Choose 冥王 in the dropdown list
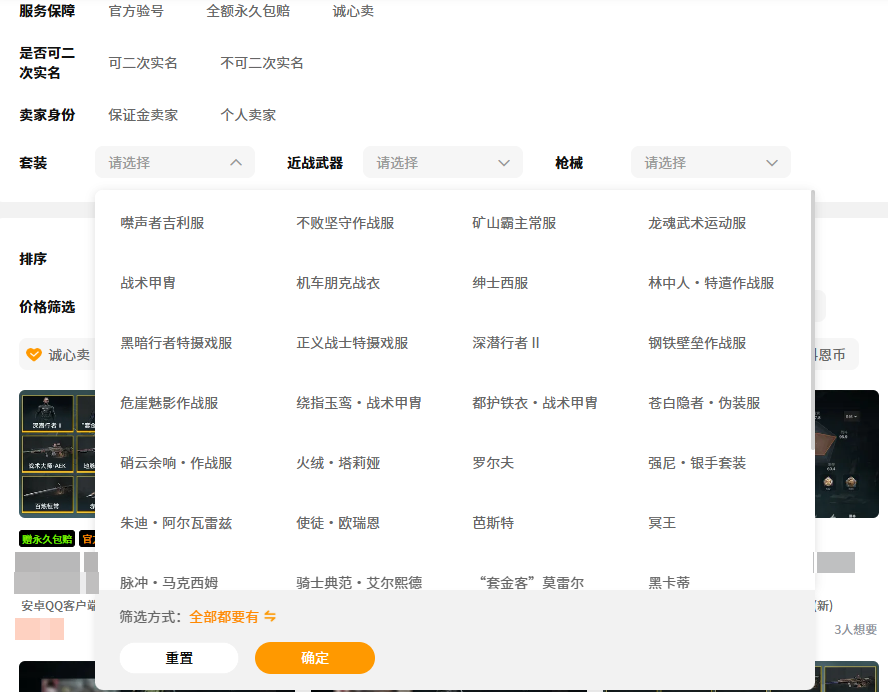888x692 pixels. pos(662,523)
